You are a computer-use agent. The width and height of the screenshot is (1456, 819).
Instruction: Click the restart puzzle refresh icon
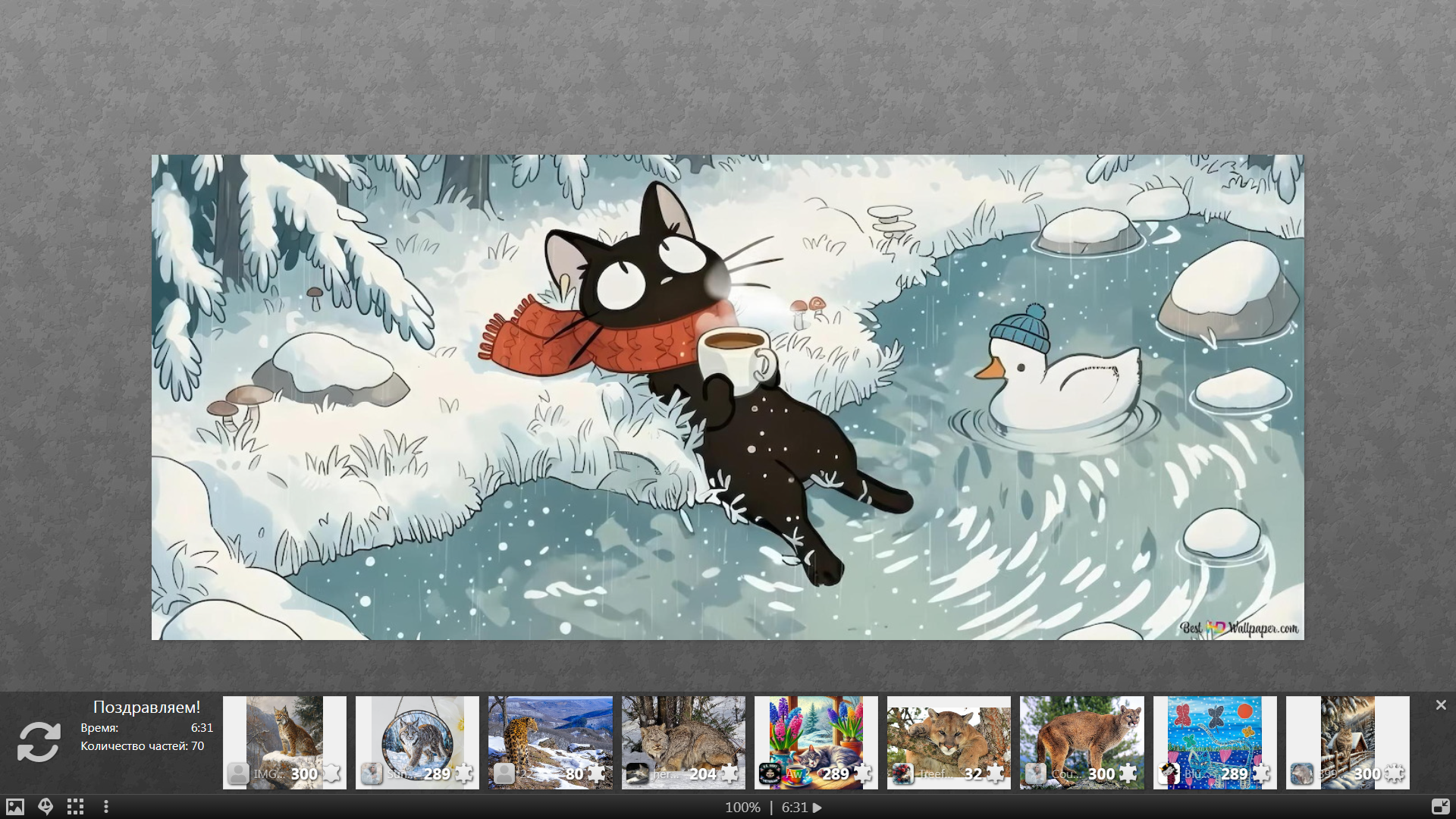[x=39, y=741]
